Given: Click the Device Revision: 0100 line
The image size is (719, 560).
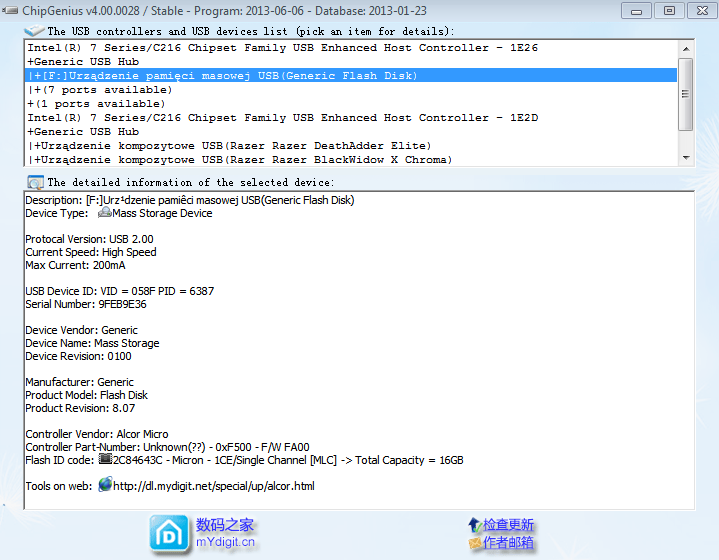Looking at the screenshot, I should [x=78, y=356].
